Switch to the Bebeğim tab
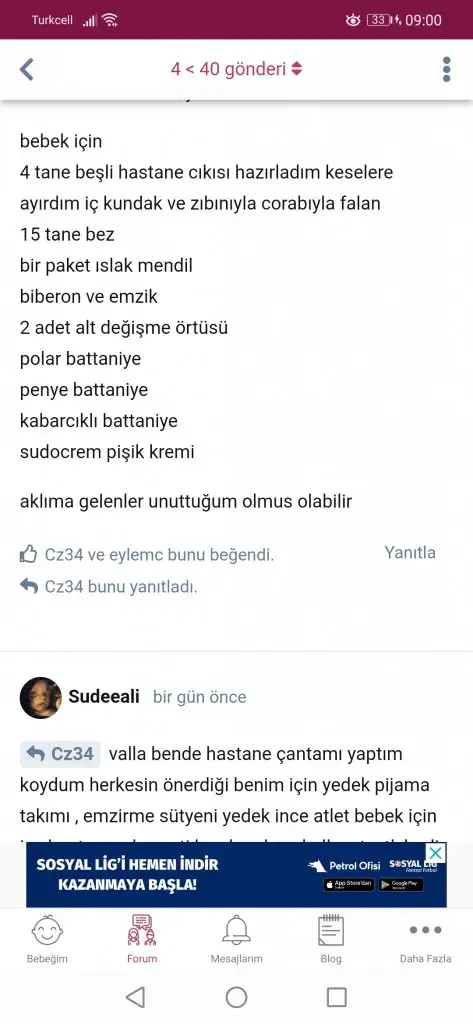 [x=47, y=939]
